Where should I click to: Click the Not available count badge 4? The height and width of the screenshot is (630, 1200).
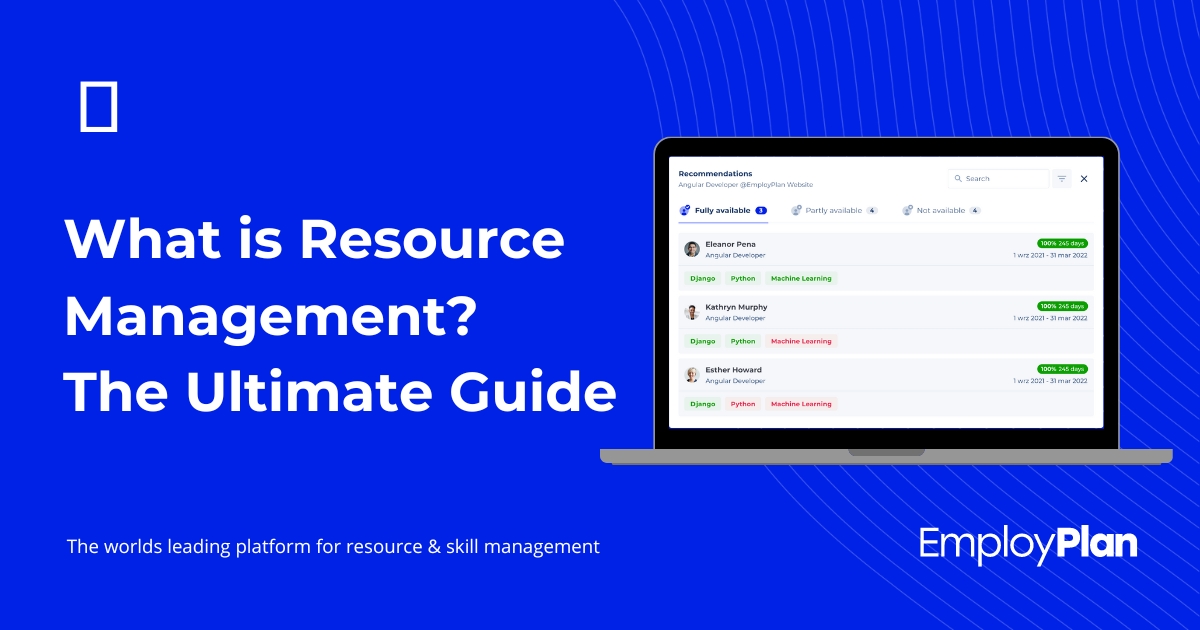(x=975, y=211)
